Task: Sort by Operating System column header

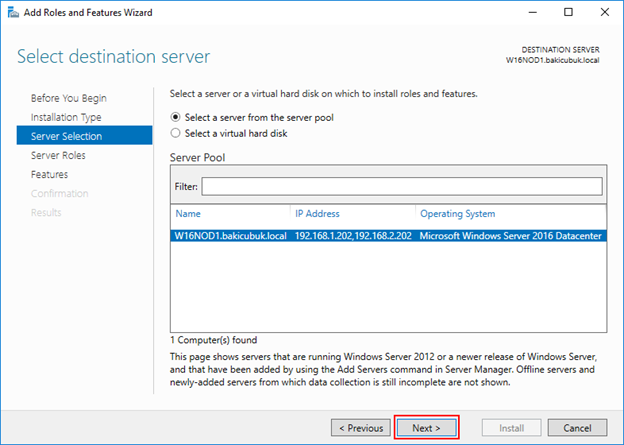Action: (511, 214)
